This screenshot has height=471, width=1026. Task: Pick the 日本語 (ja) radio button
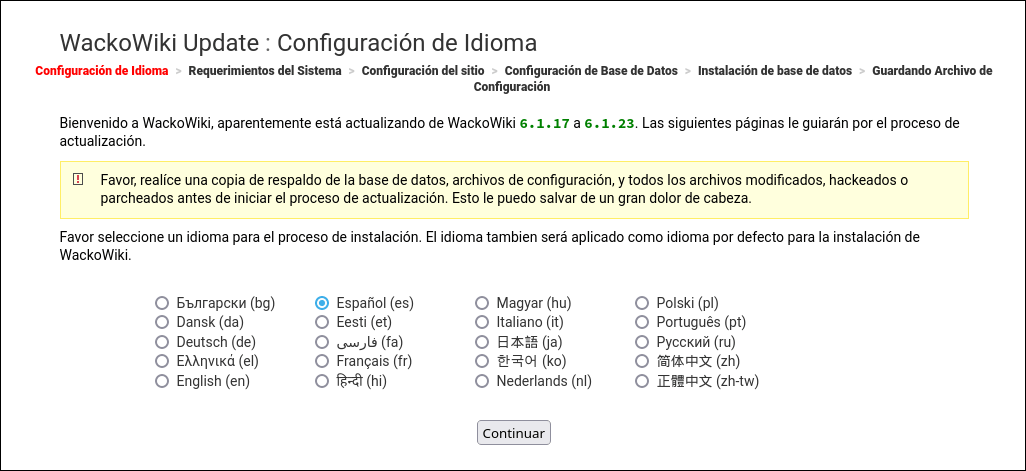(482, 342)
